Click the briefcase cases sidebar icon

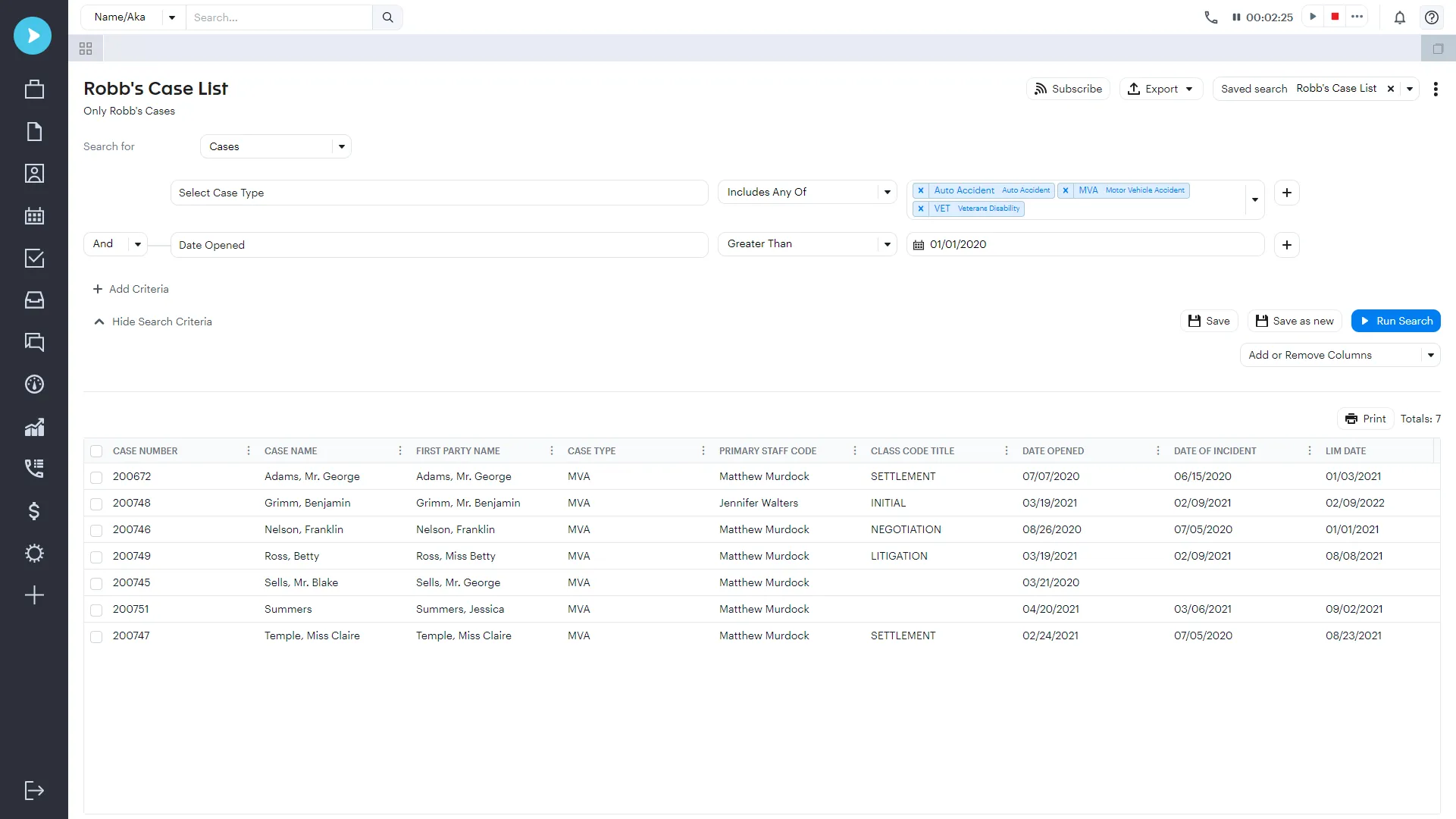[x=34, y=89]
